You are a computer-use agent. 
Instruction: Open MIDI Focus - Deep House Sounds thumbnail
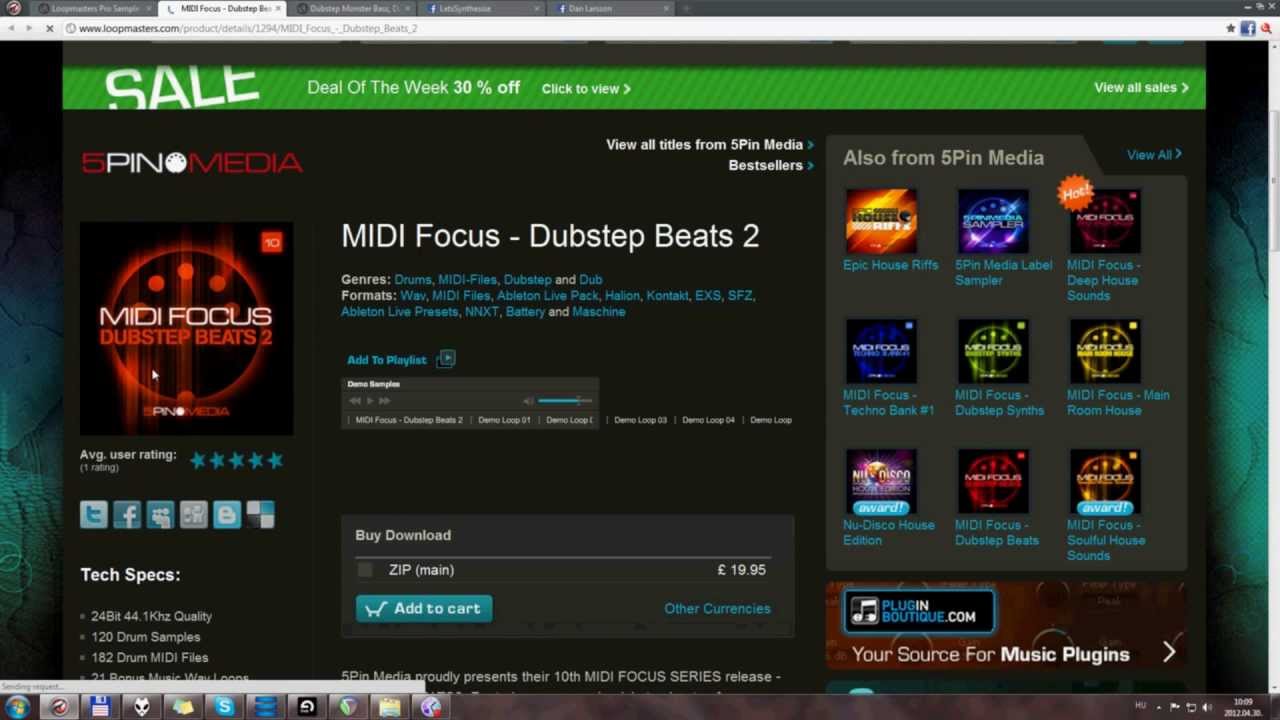[x=1105, y=221]
